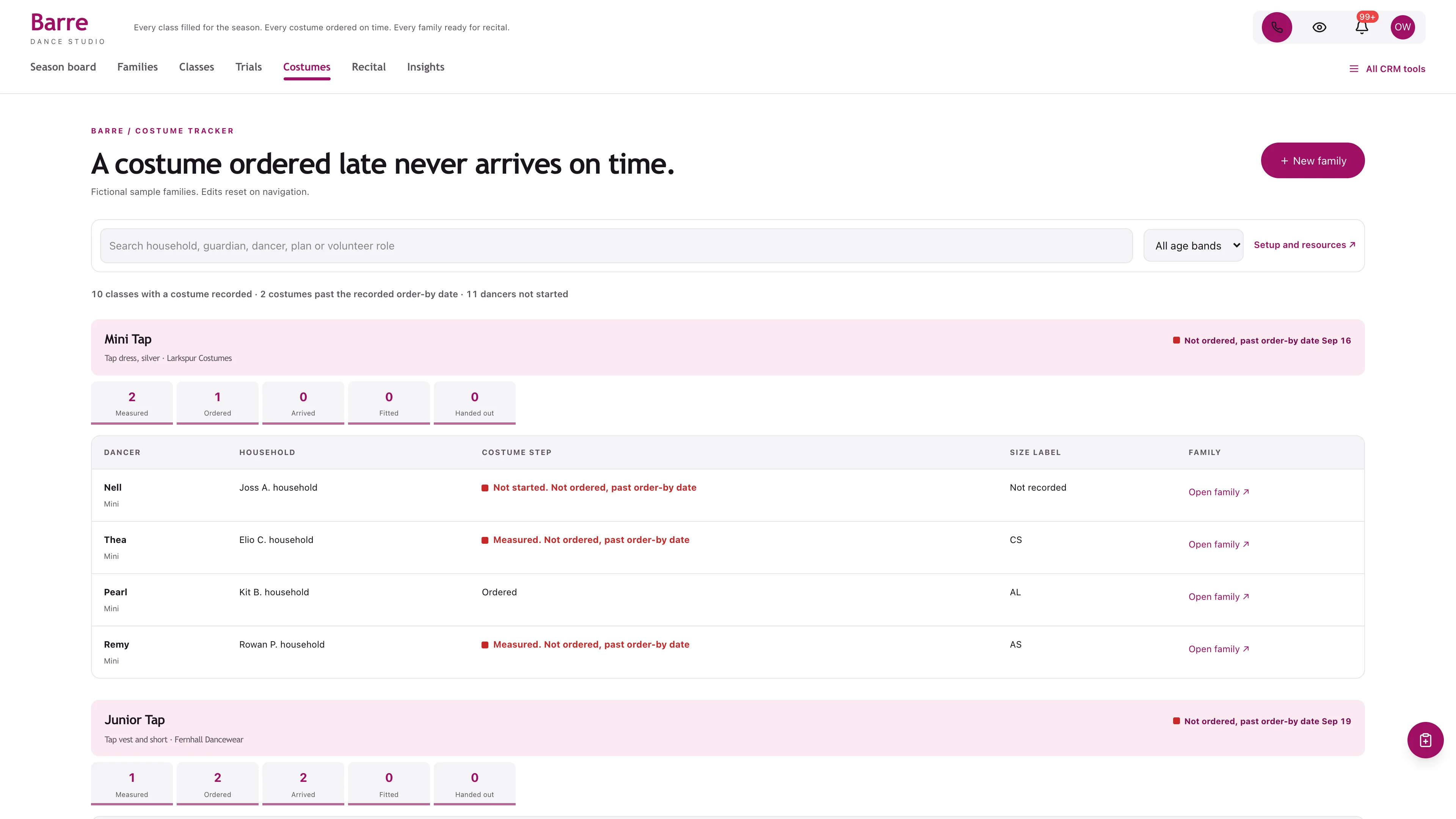The height and width of the screenshot is (819, 1456).
Task: Open All CRM tools hamburger menu
Action: 1387,69
